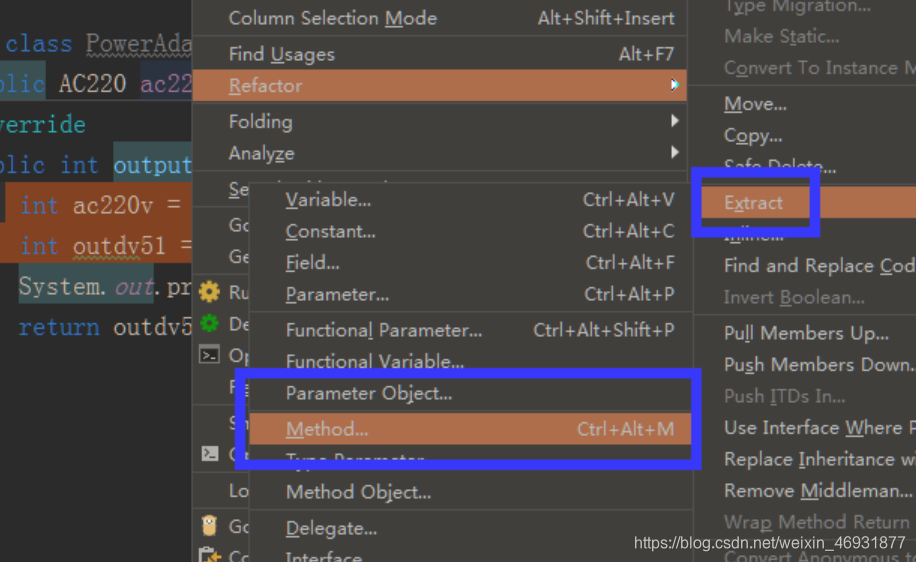
Task: Choose Extract Variable... option
Action: (471, 200)
